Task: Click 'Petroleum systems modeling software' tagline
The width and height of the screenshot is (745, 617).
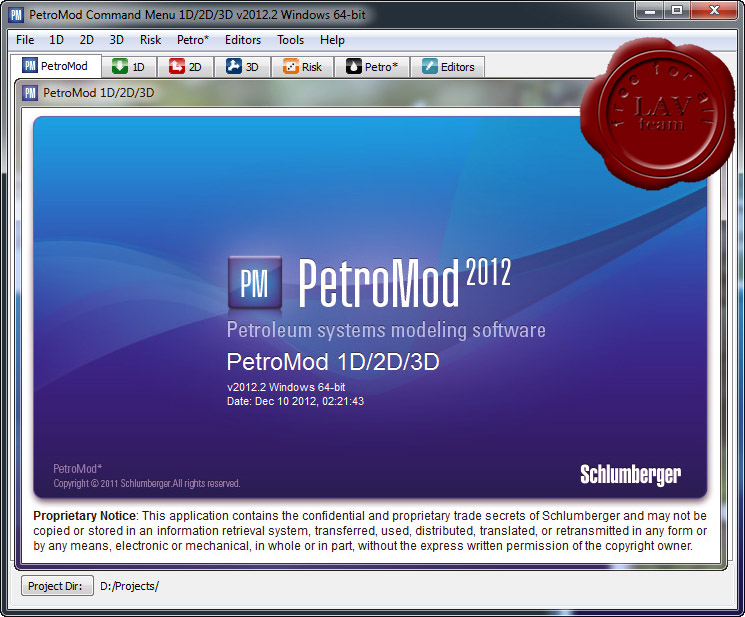Action: [x=386, y=330]
